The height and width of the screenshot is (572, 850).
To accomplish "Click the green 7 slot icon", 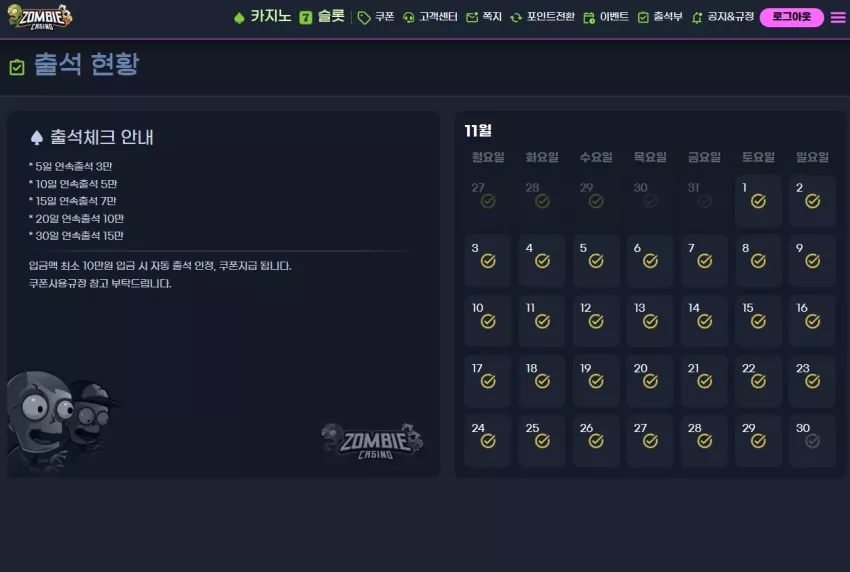I will pyautogui.click(x=306, y=18).
